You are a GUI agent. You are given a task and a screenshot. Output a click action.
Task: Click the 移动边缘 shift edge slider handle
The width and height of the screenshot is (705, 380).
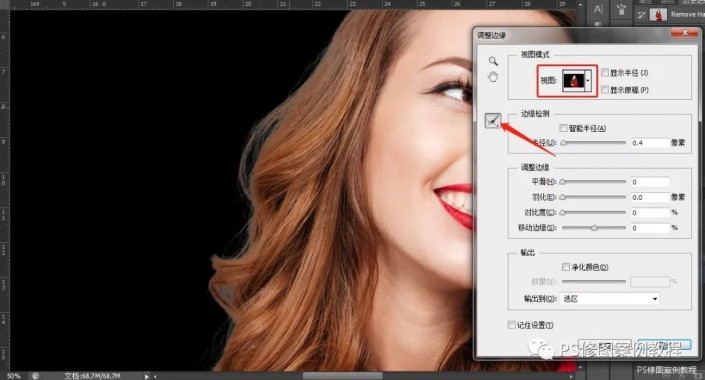(594, 228)
